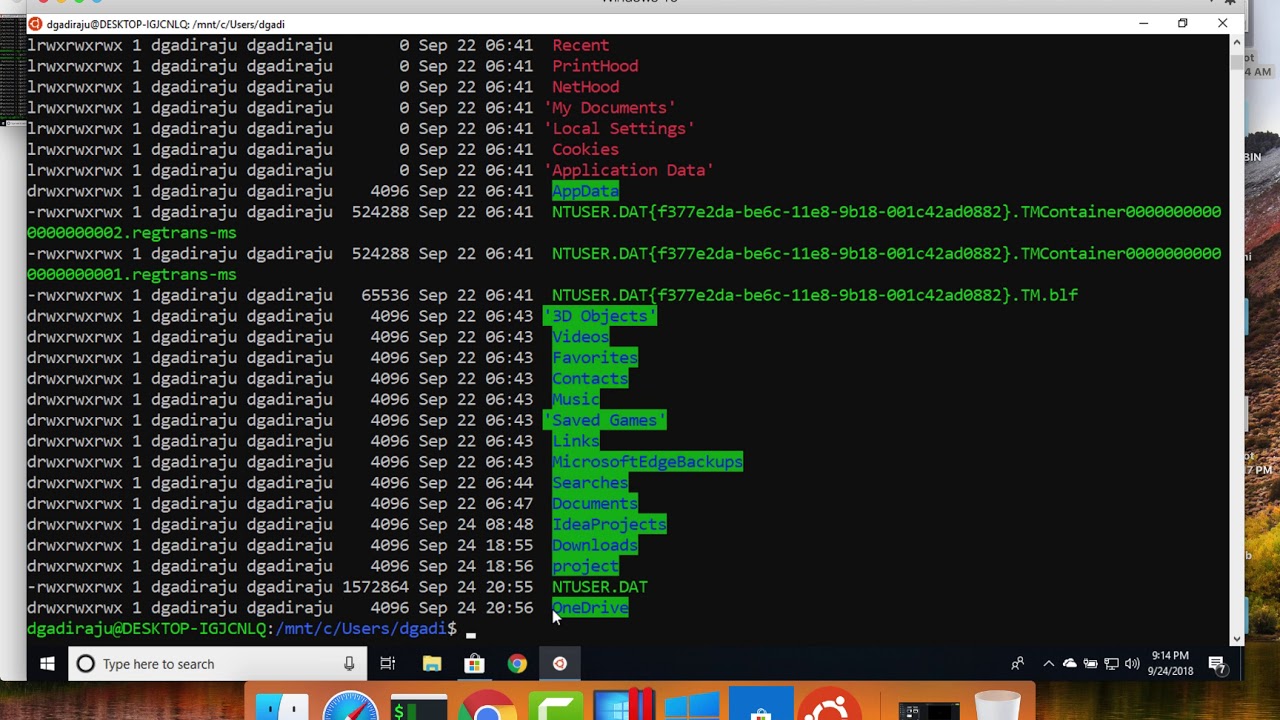Open Chrome in the macOS dock
Viewport: 1280px width, 720px height.
486,705
